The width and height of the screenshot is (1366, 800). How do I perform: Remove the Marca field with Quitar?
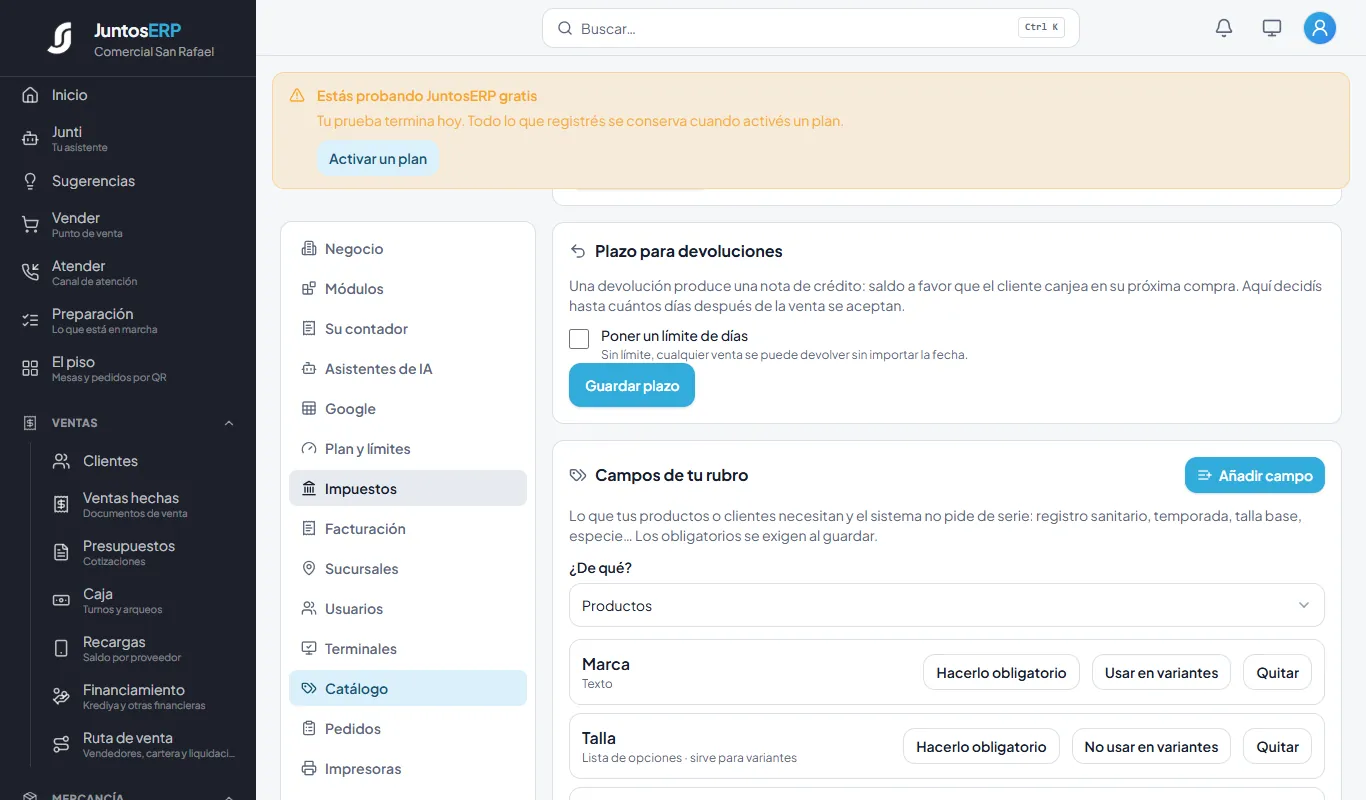[x=1277, y=673]
